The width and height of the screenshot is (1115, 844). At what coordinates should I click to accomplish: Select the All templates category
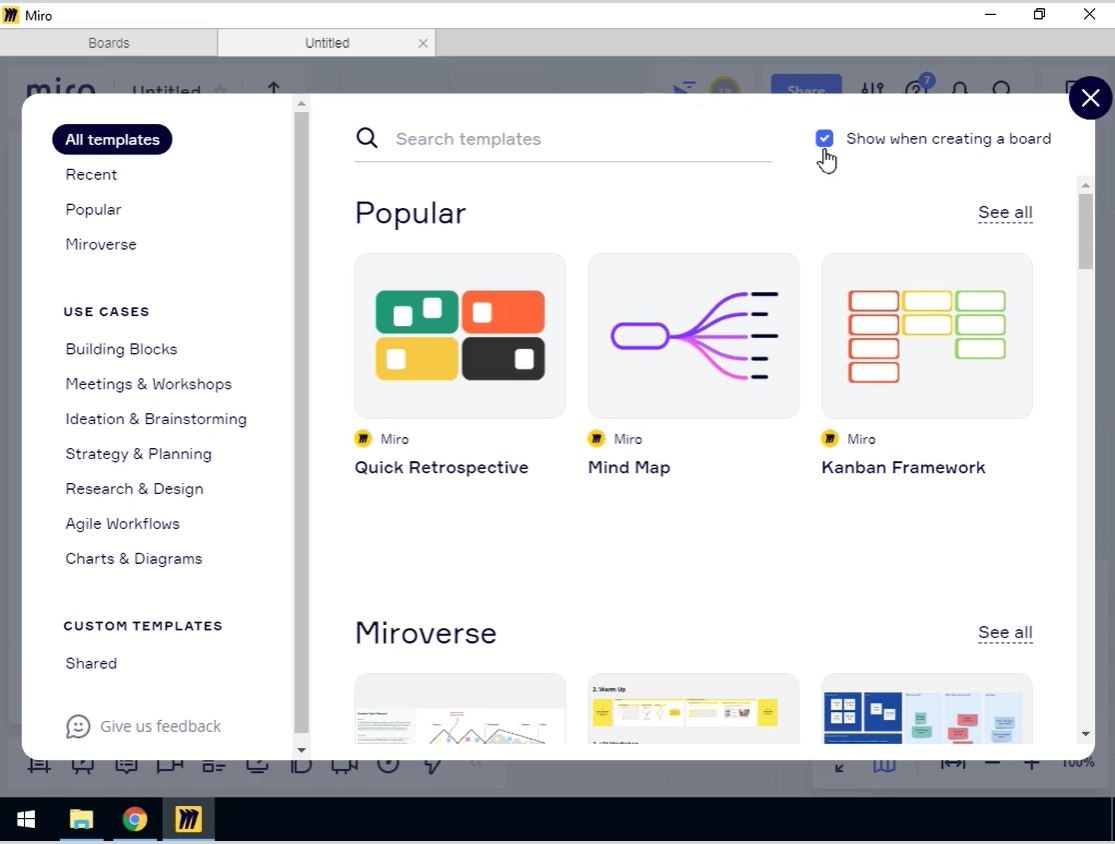pos(112,139)
